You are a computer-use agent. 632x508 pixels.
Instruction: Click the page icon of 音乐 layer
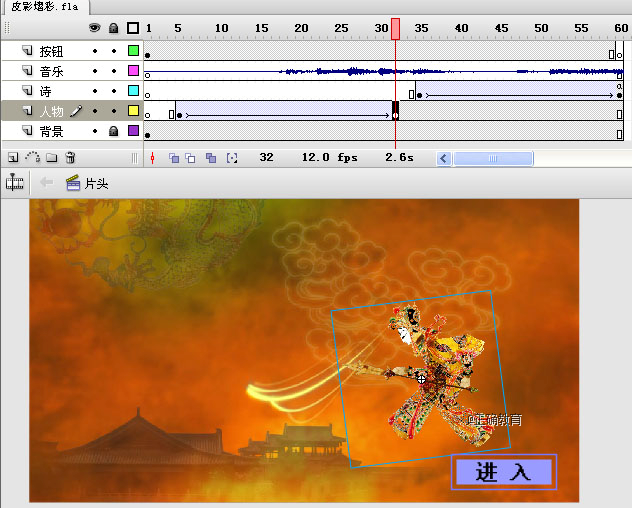(27, 70)
